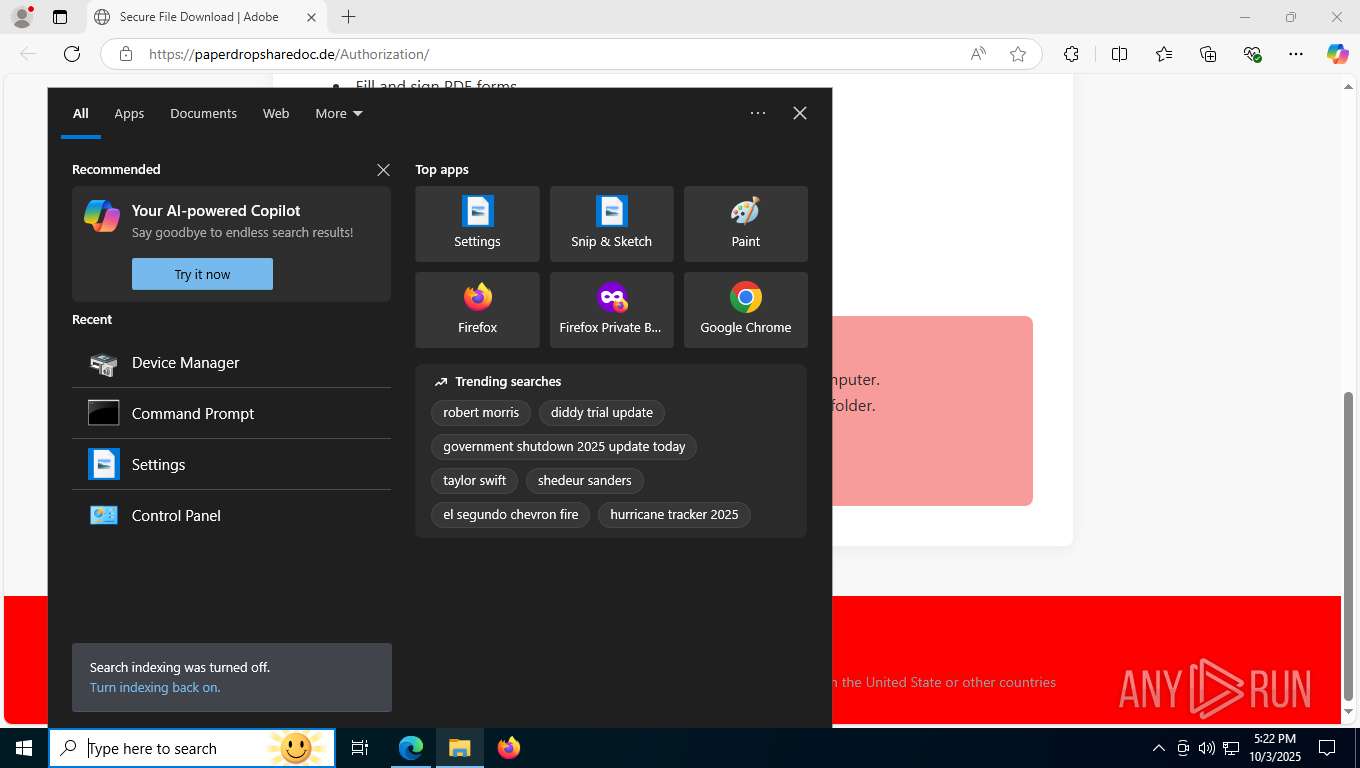
Task: Select hurricane tracker 2025 trending search
Action: tap(674, 514)
